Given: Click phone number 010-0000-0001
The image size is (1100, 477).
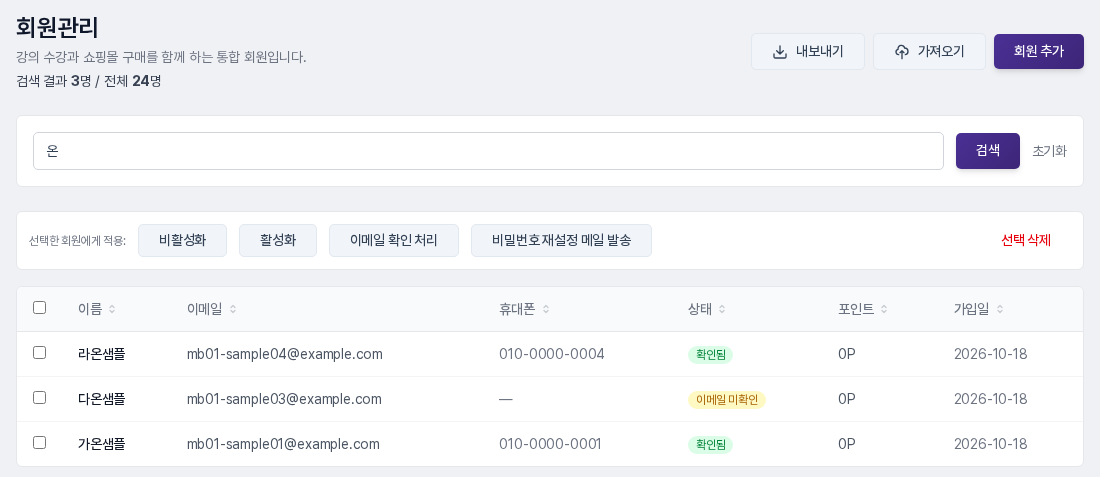Looking at the screenshot, I should pos(550,444).
